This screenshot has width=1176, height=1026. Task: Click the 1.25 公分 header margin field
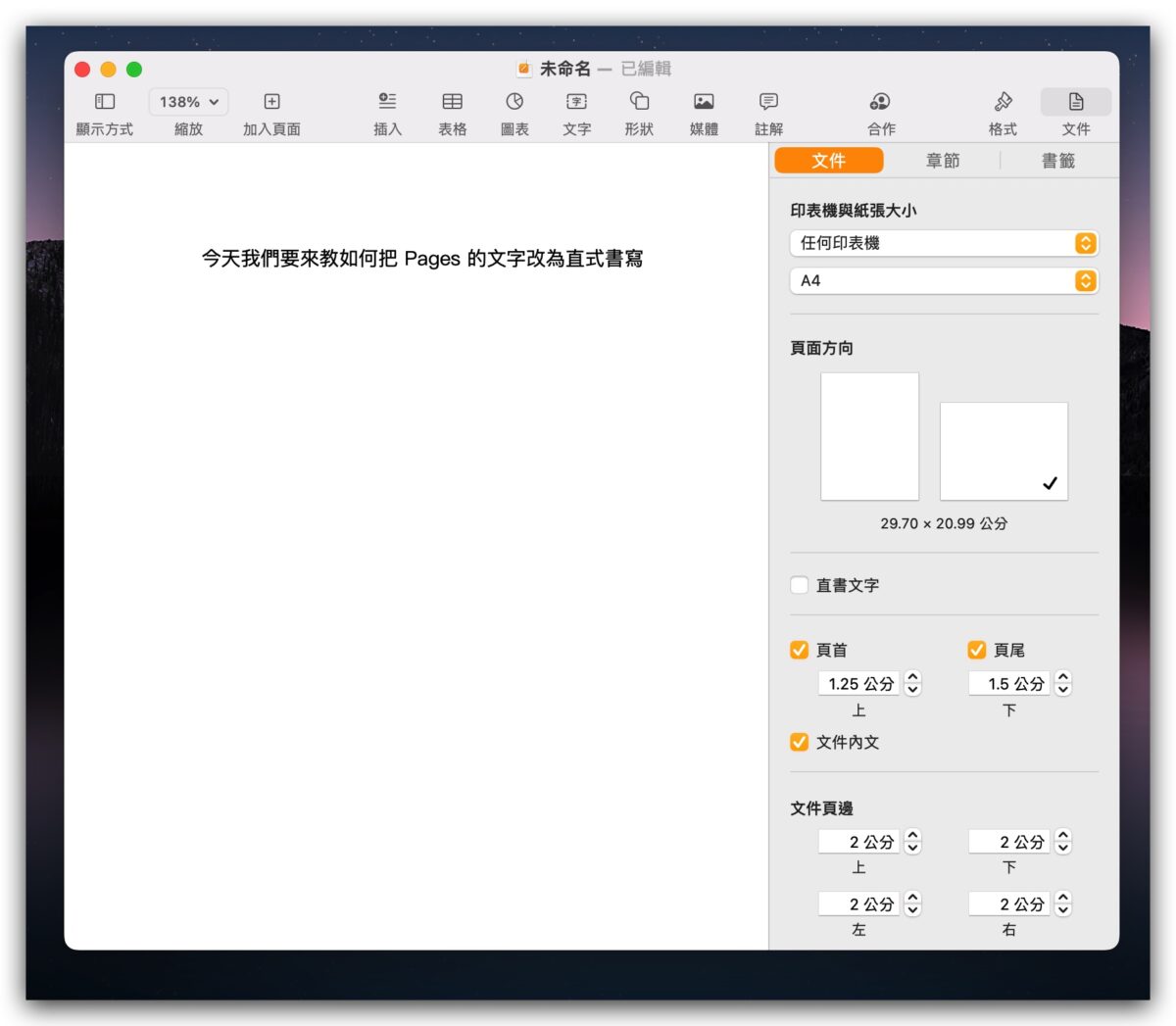858,683
